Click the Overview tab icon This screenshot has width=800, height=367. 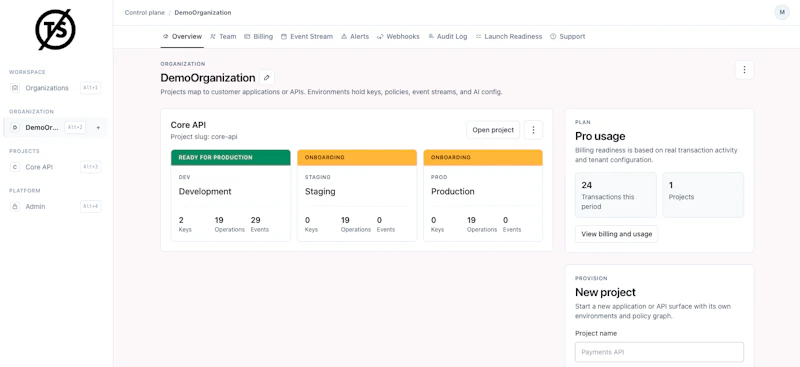165,37
